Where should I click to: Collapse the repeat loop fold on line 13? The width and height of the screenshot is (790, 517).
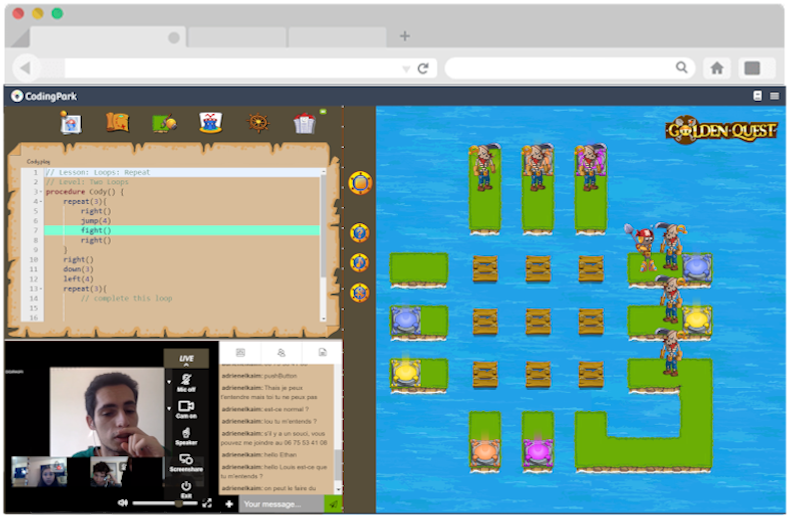pos(41,289)
